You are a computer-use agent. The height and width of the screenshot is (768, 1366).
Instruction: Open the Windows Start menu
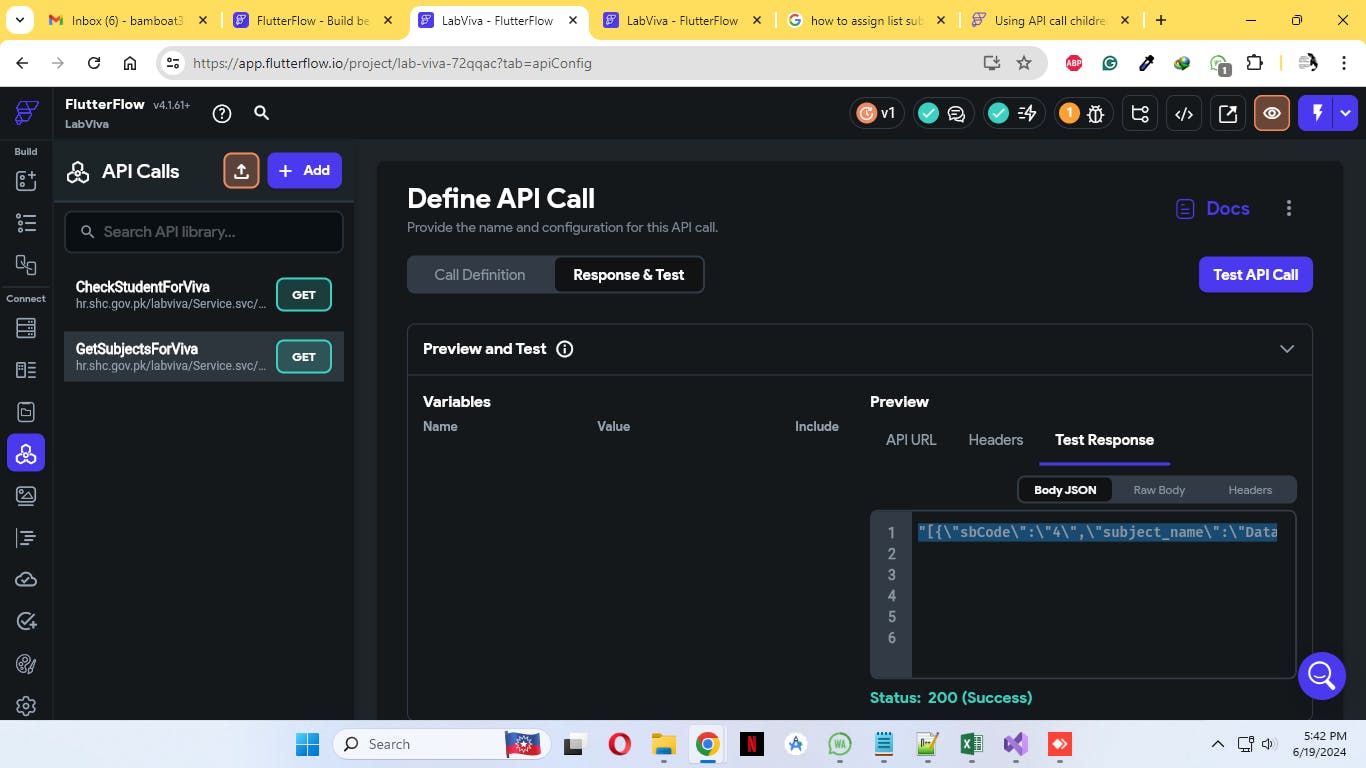tap(307, 744)
